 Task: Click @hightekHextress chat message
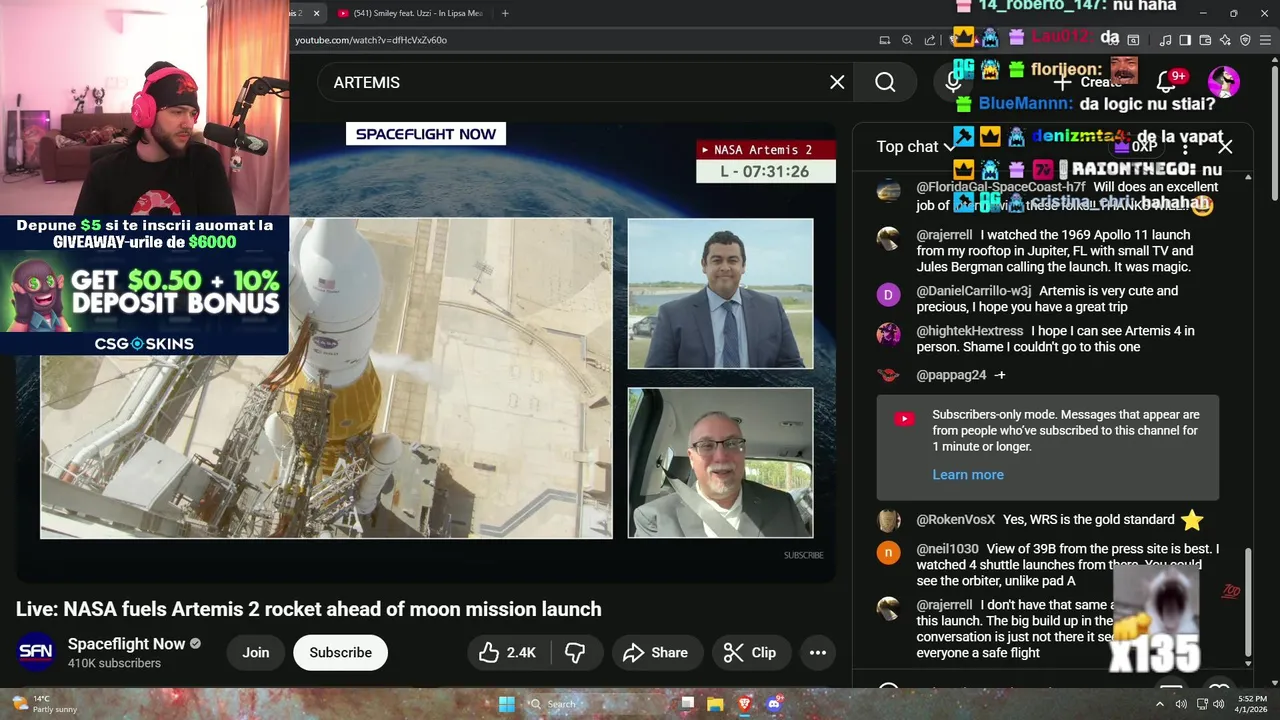(x=1055, y=339)
